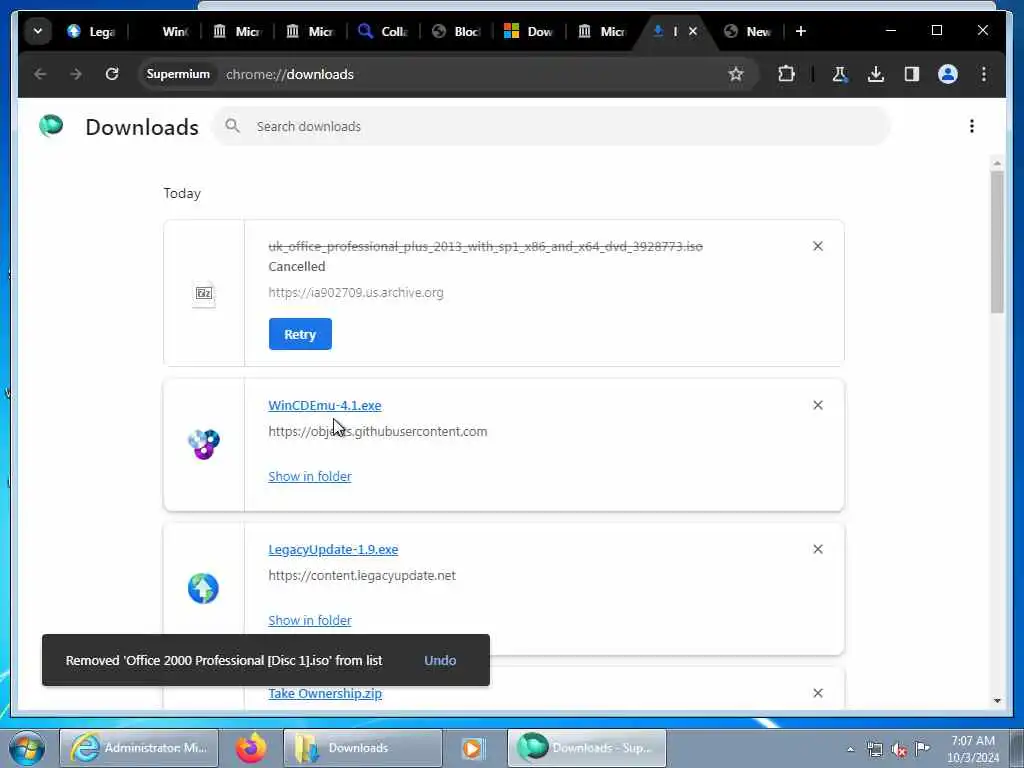The width and height of the screenshot is (1024, 768).
Task: Open Windows Media Player taskbar icon
Action: click(472, 748)
